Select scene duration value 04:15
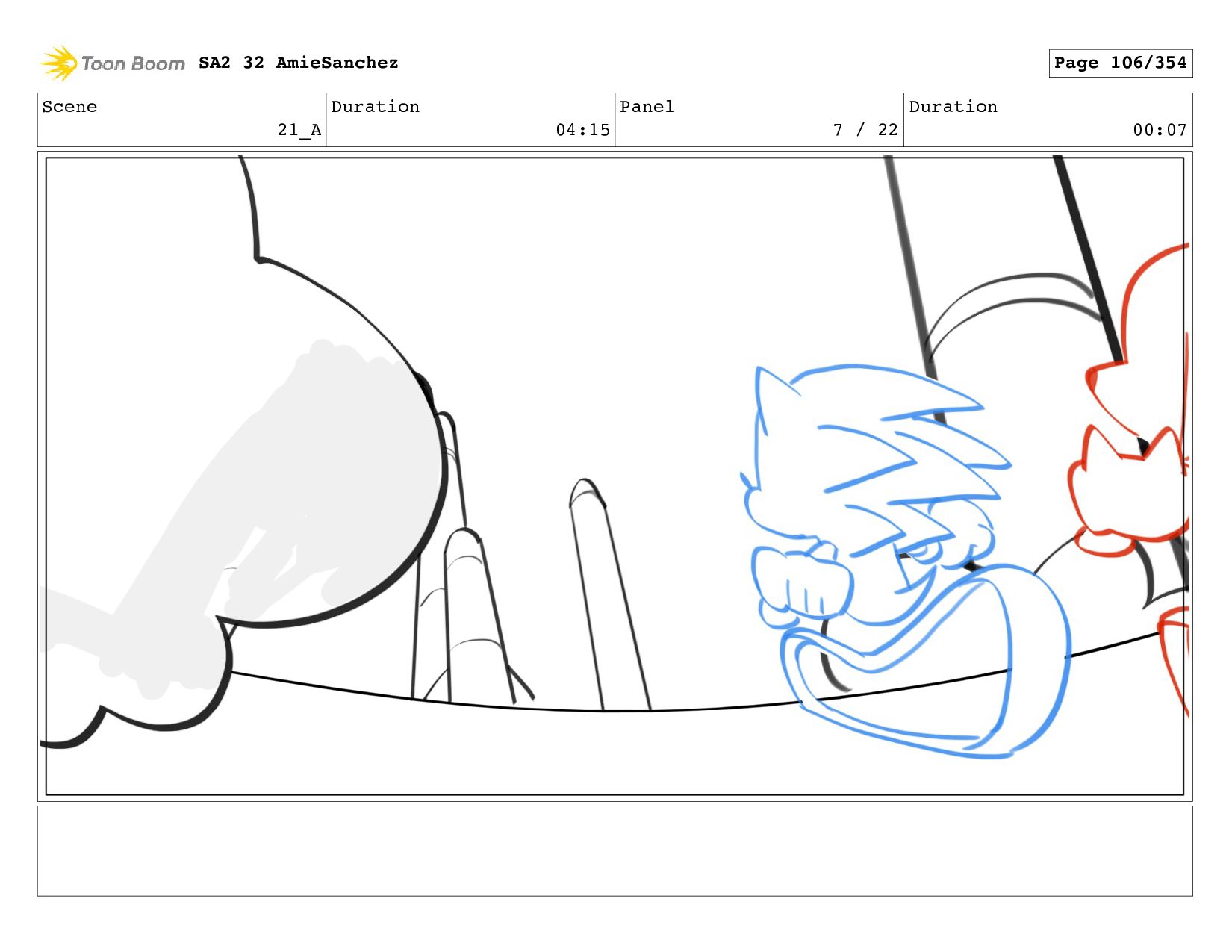The height and width of the screenshot is (952, 1232). tap(582, 130)
